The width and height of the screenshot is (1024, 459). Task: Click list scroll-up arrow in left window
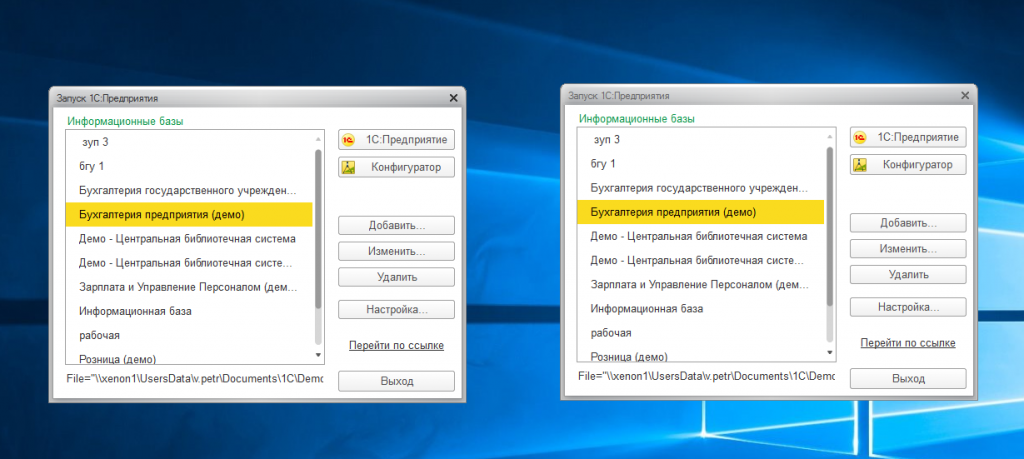click(x=318, y=139)
